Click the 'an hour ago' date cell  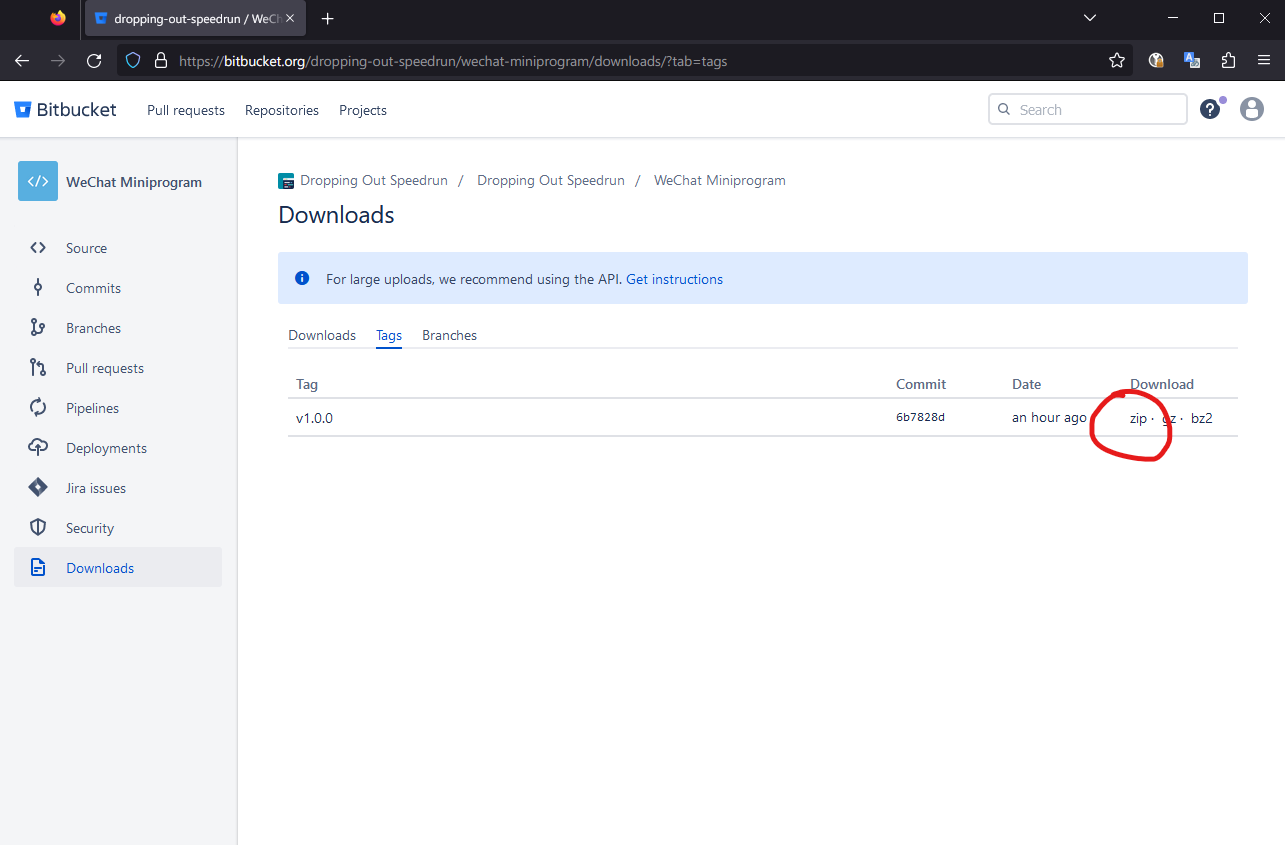(1049, 418)
